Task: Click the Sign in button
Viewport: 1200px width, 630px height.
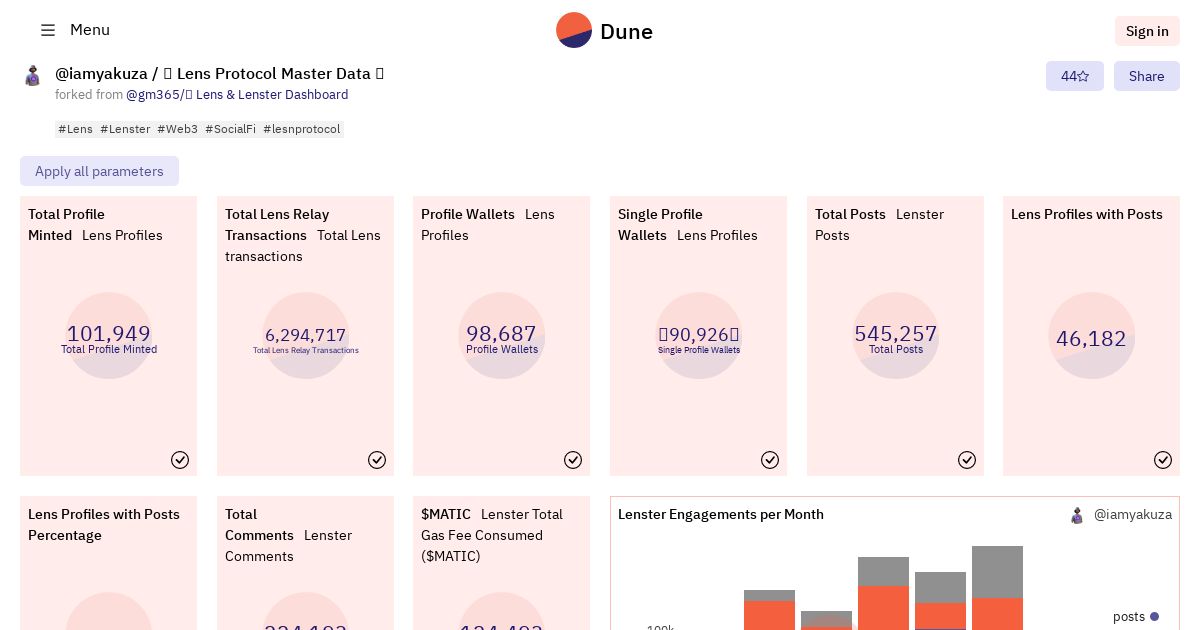Action: click(1147, 31)
